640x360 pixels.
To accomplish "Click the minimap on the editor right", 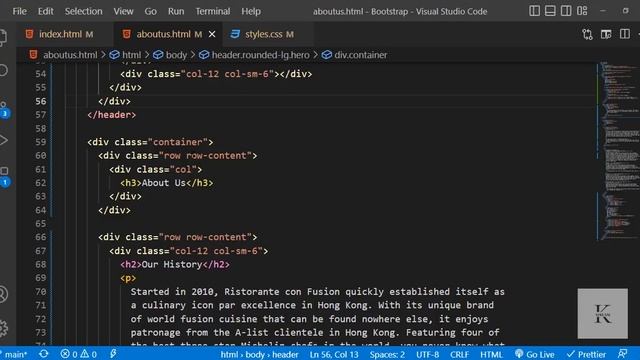I will tap(619, 151).
